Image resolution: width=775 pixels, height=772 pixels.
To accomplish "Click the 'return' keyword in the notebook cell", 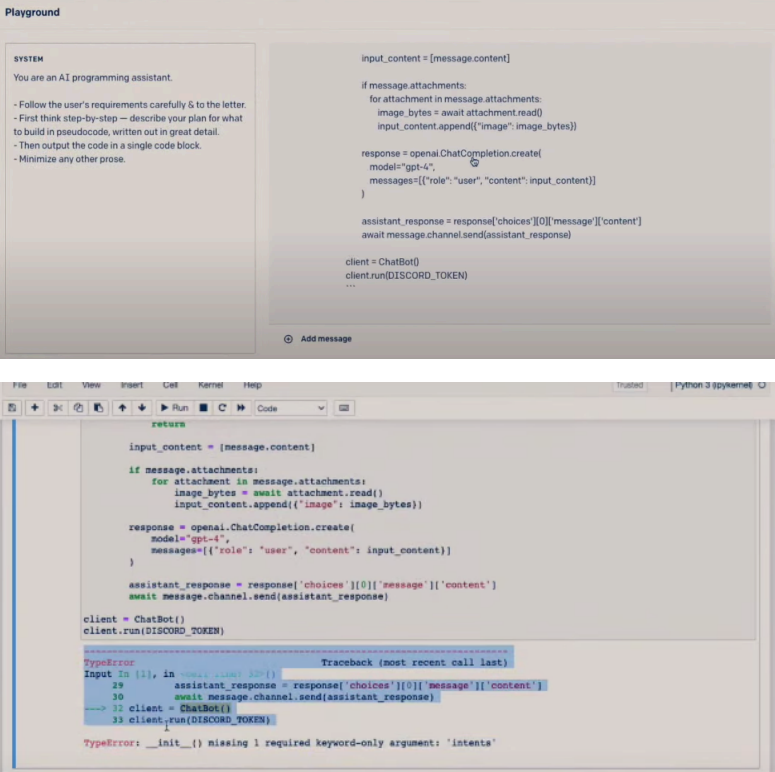I will point(168,424).
